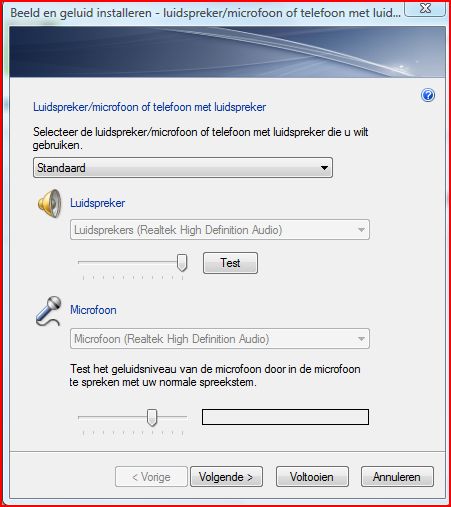This screenshot has height=507, width=451.
Task: Click the blue help question mark icon
Action: [x=428, y=95]
